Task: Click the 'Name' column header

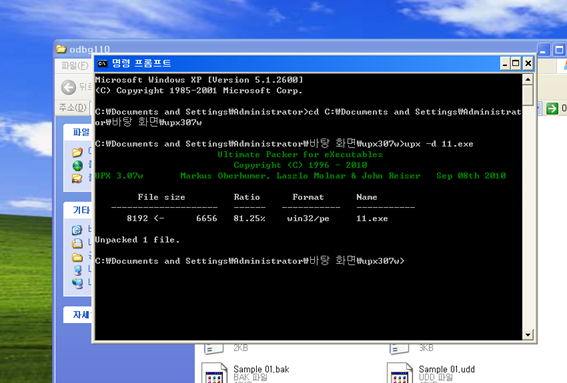Action: tap(367, 197)
